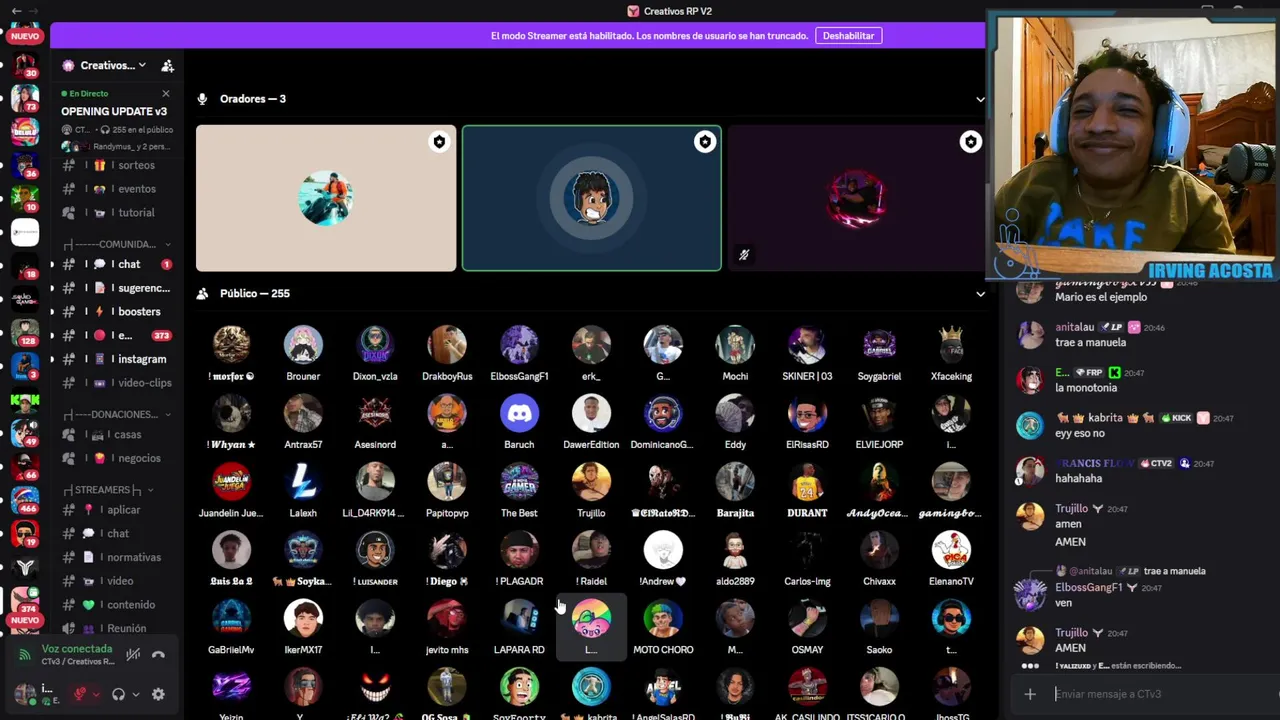The width and height of the screenshot is (1280, 720).
Task: Select the first speaker tile with jet-ski avatar
Action: (x=326, y=198)
